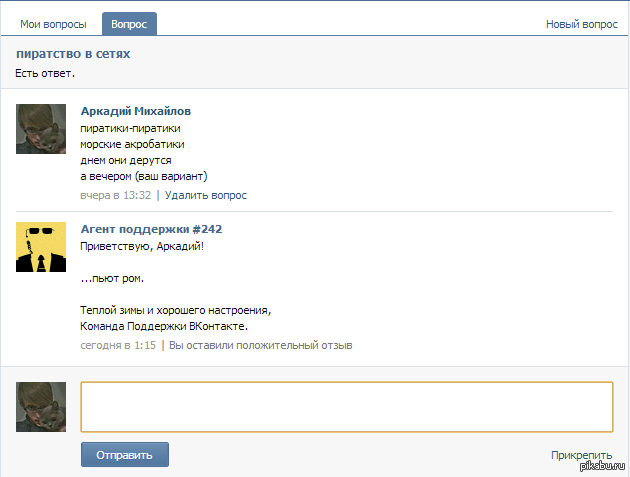Open the Мои вопросы tab

[x=51, y=24]
